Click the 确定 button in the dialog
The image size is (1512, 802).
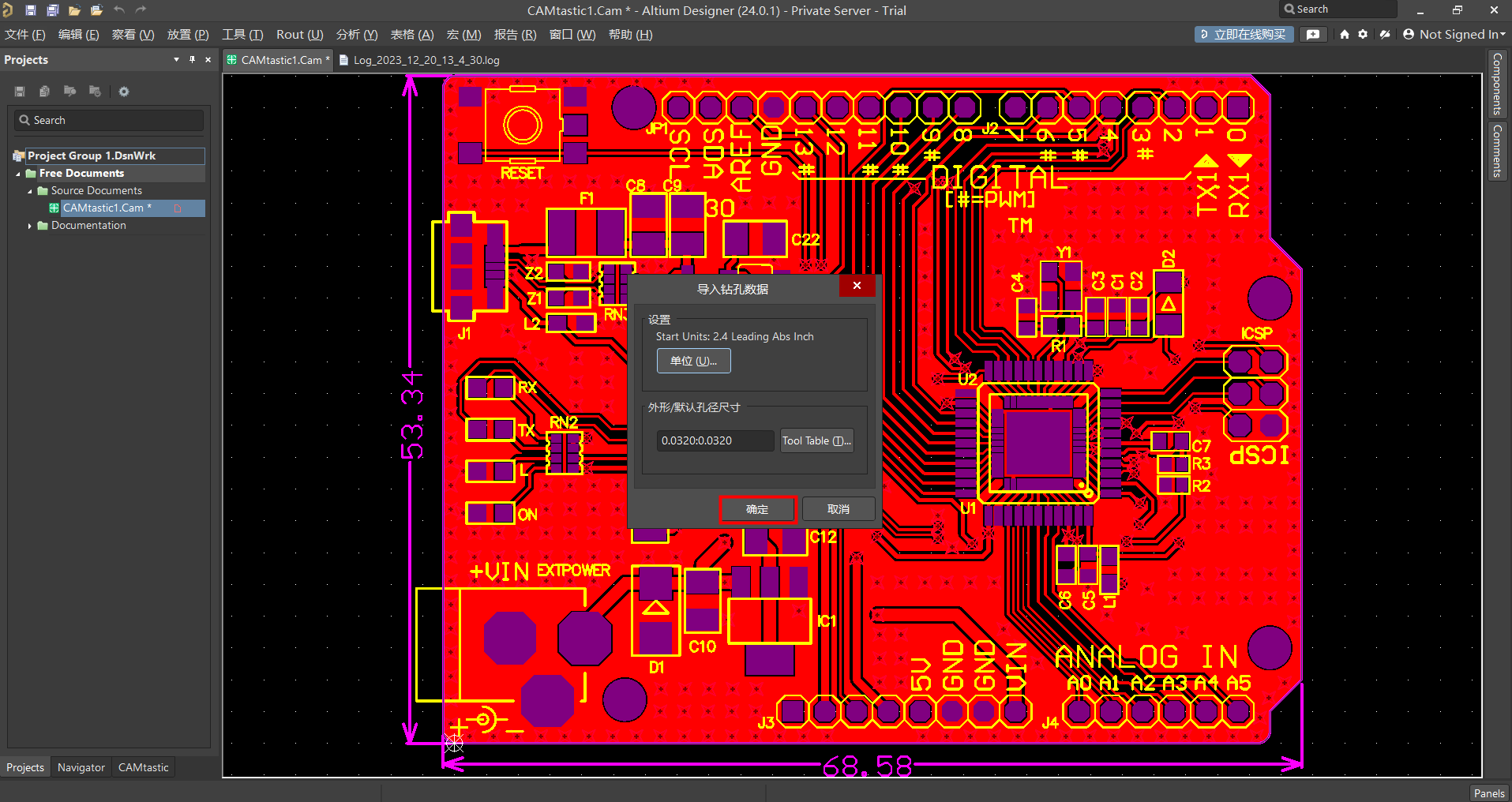[x=757, y=509]
